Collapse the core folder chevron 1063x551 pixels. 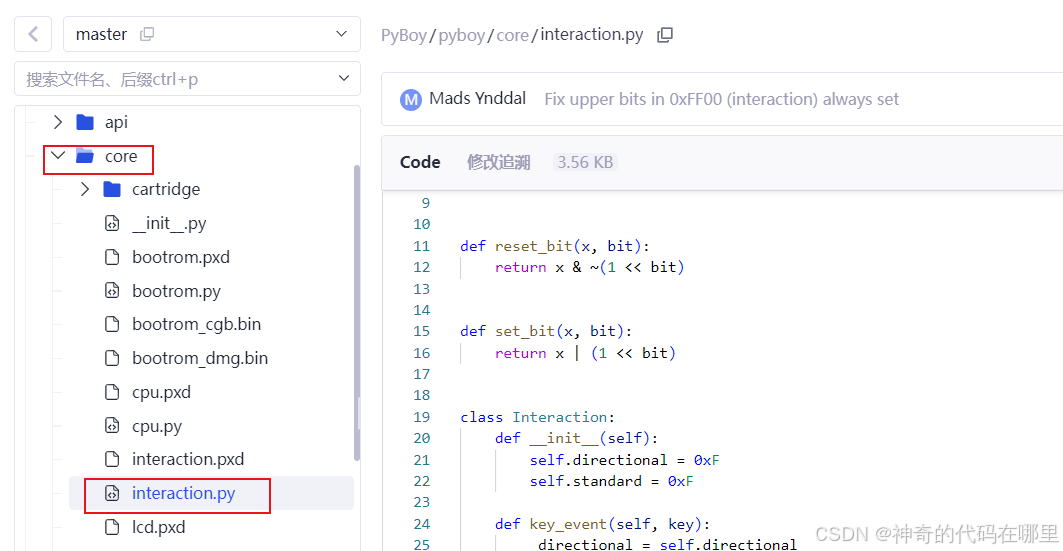pyautogui.click(x=58, y=156)
